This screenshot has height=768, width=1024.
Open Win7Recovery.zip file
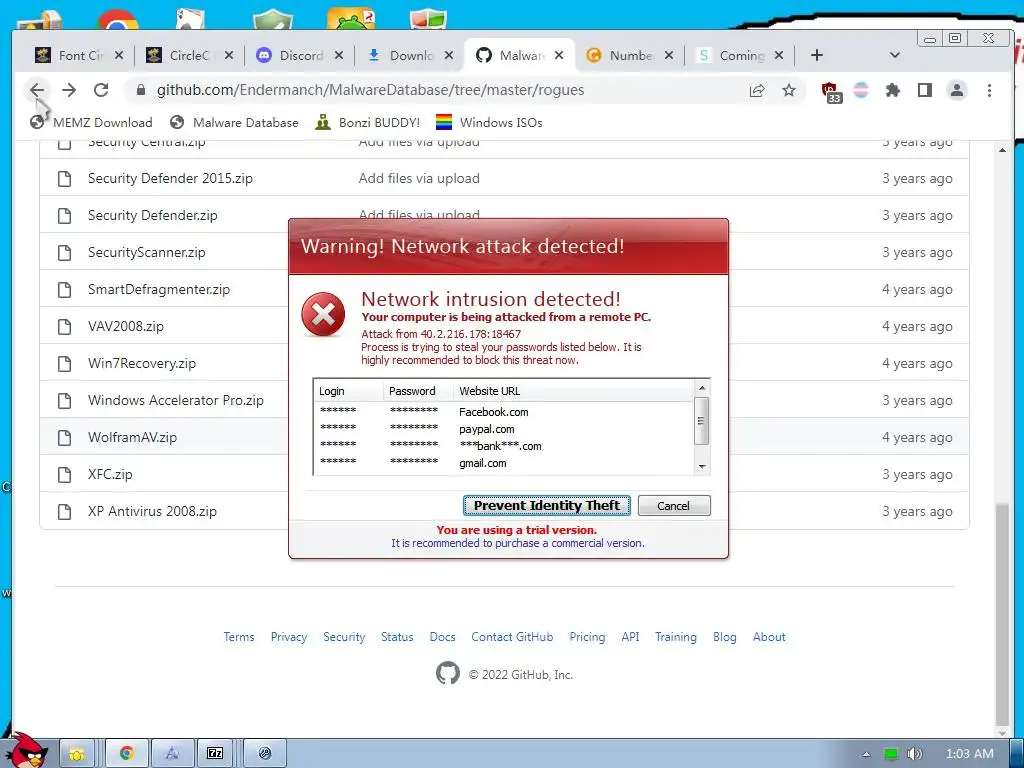point(142,364)
